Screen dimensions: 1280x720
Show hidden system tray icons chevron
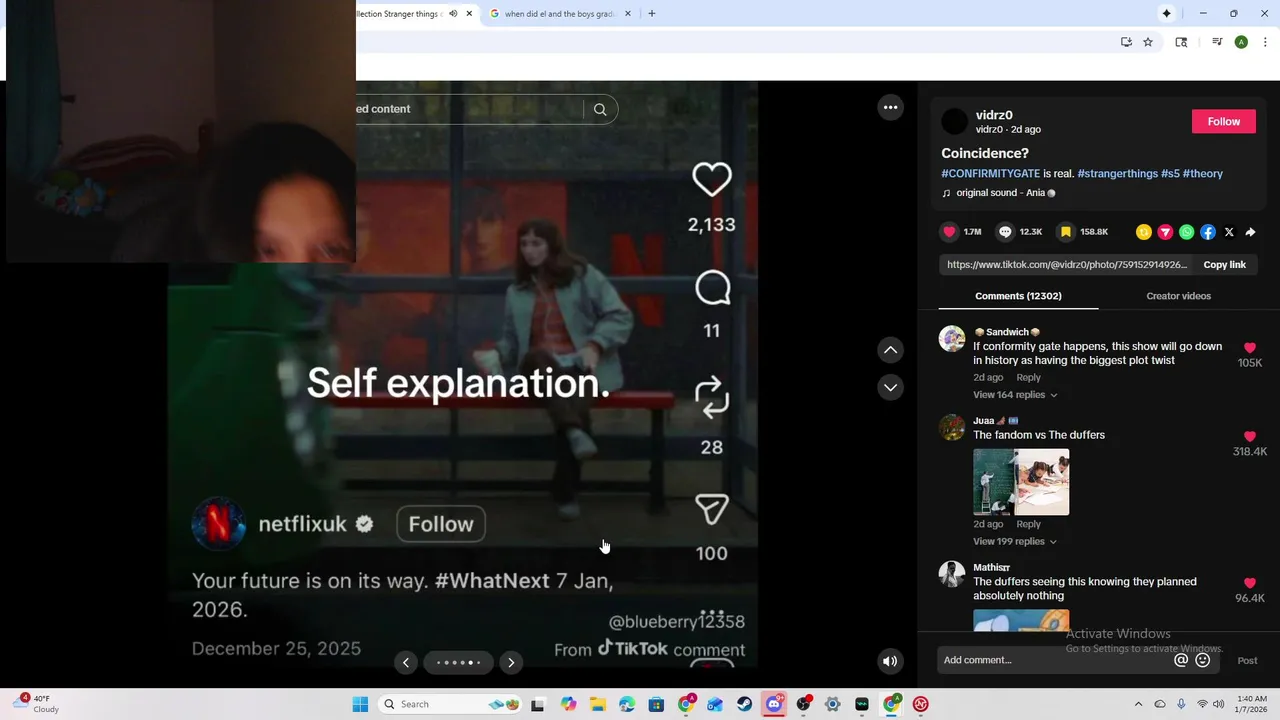(x=1138, y=704)
